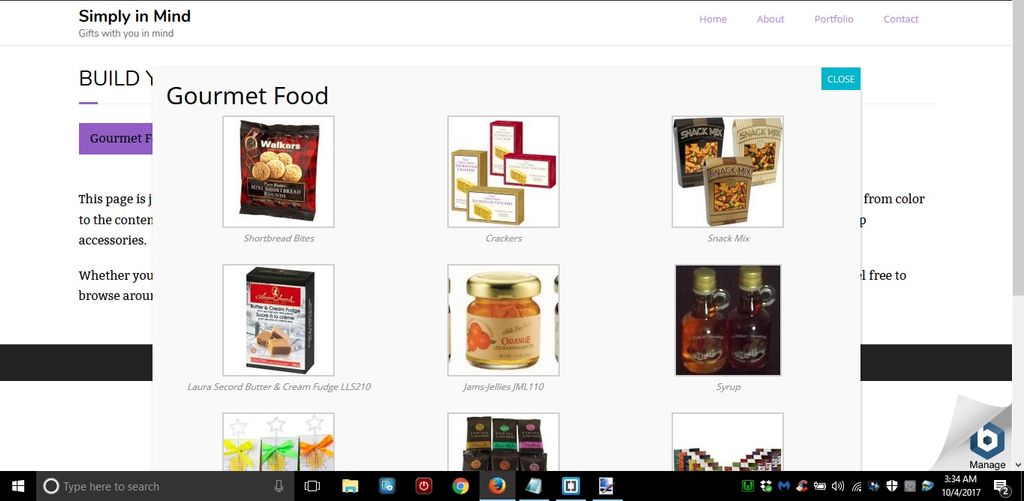Screen dimensions: 1024x501
Task: Click the Simply in Mind site title
Action: point(135,16)
